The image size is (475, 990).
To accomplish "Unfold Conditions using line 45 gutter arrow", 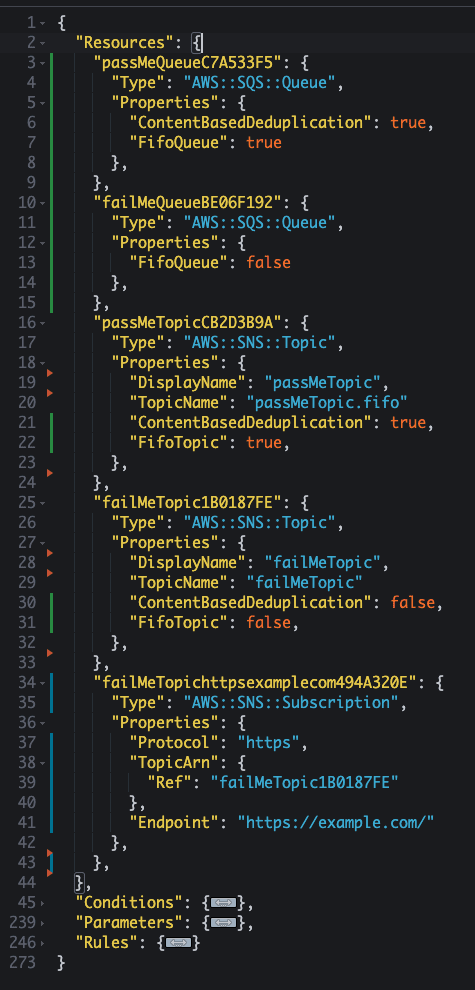I will point(42,903).
